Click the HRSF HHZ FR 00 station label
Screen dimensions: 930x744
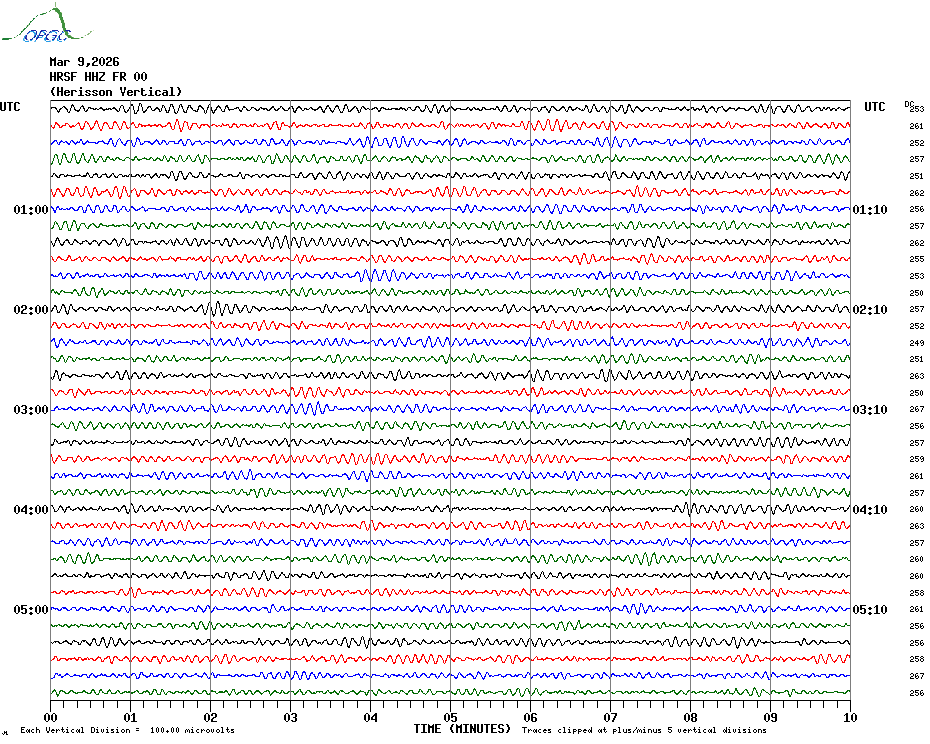click(x=98, y=77)
